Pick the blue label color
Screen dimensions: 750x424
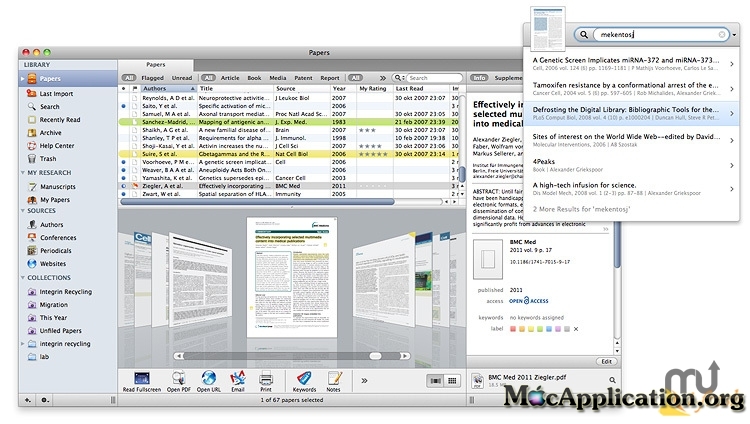point(549,329)
